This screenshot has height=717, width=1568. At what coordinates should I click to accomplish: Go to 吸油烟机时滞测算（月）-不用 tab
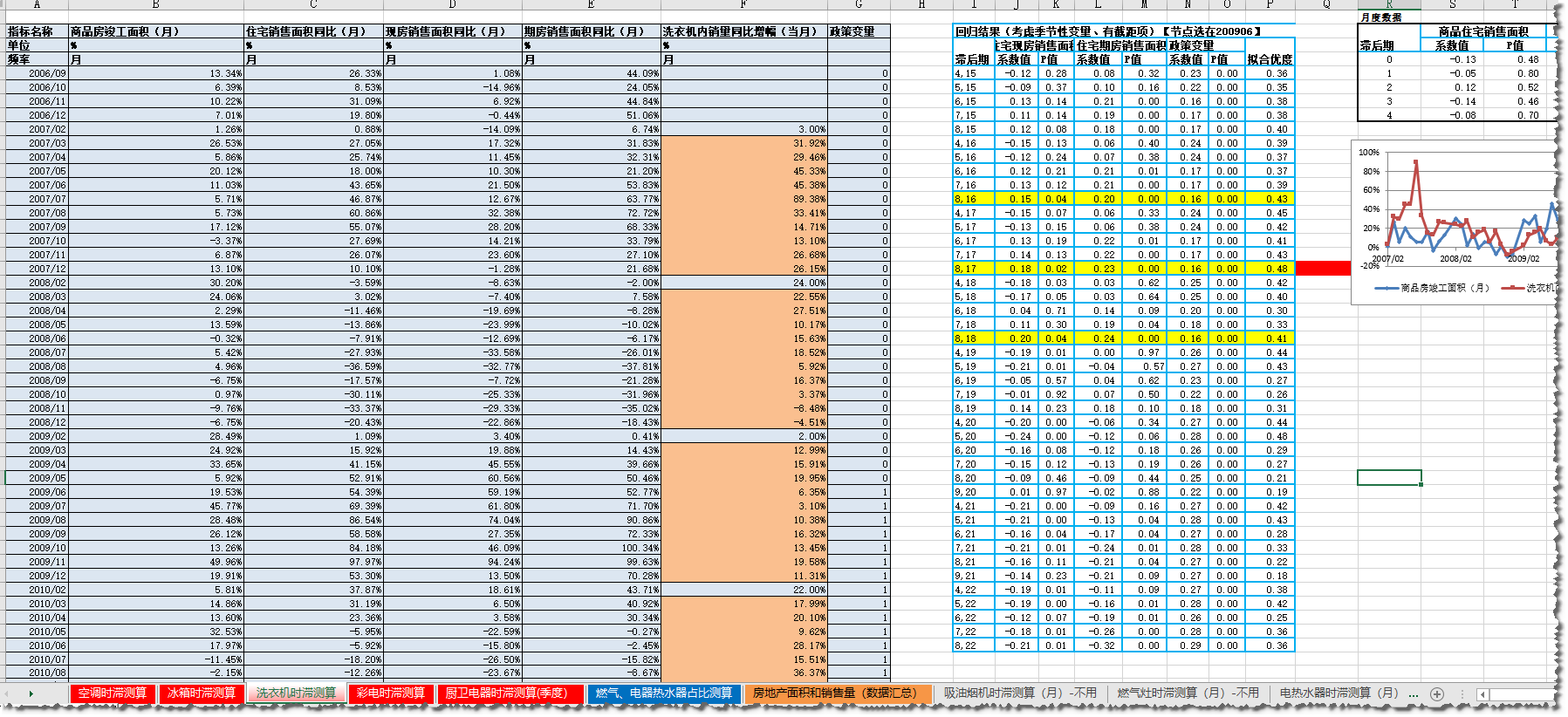coord(1020,693)
